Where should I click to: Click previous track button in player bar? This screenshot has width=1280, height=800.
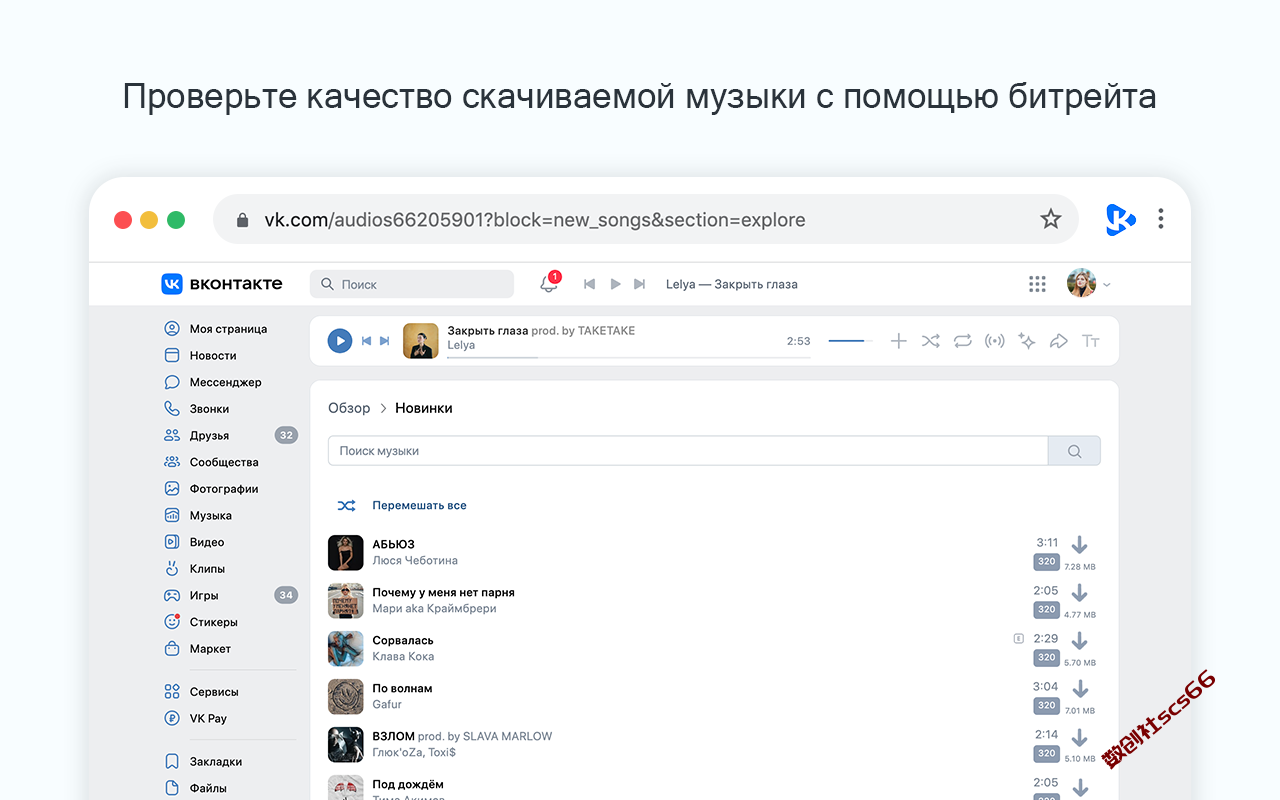[x=366, y=341]
